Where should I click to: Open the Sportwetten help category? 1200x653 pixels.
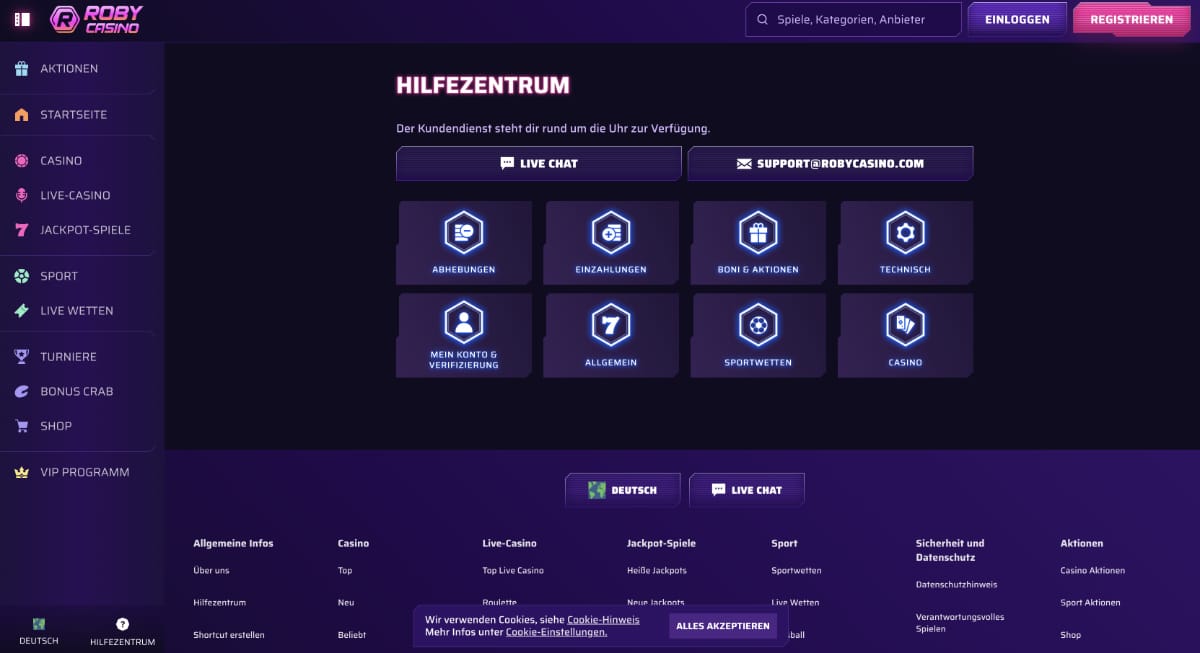(x=758, y=335)
